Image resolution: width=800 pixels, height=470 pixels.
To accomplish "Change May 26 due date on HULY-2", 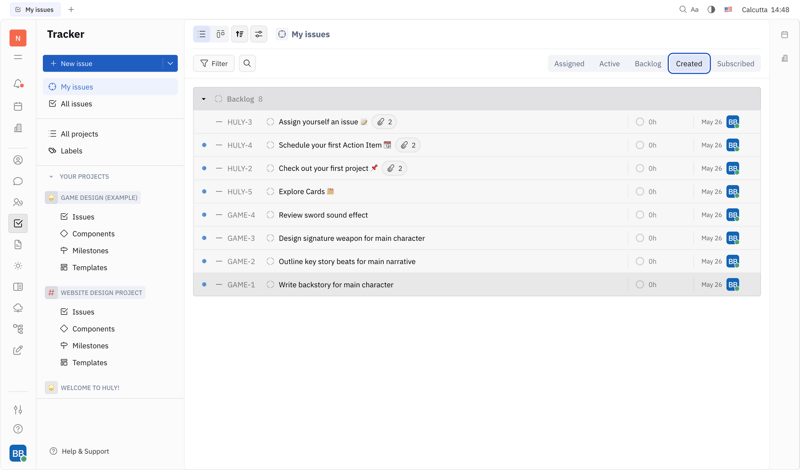I will [711, 168].
